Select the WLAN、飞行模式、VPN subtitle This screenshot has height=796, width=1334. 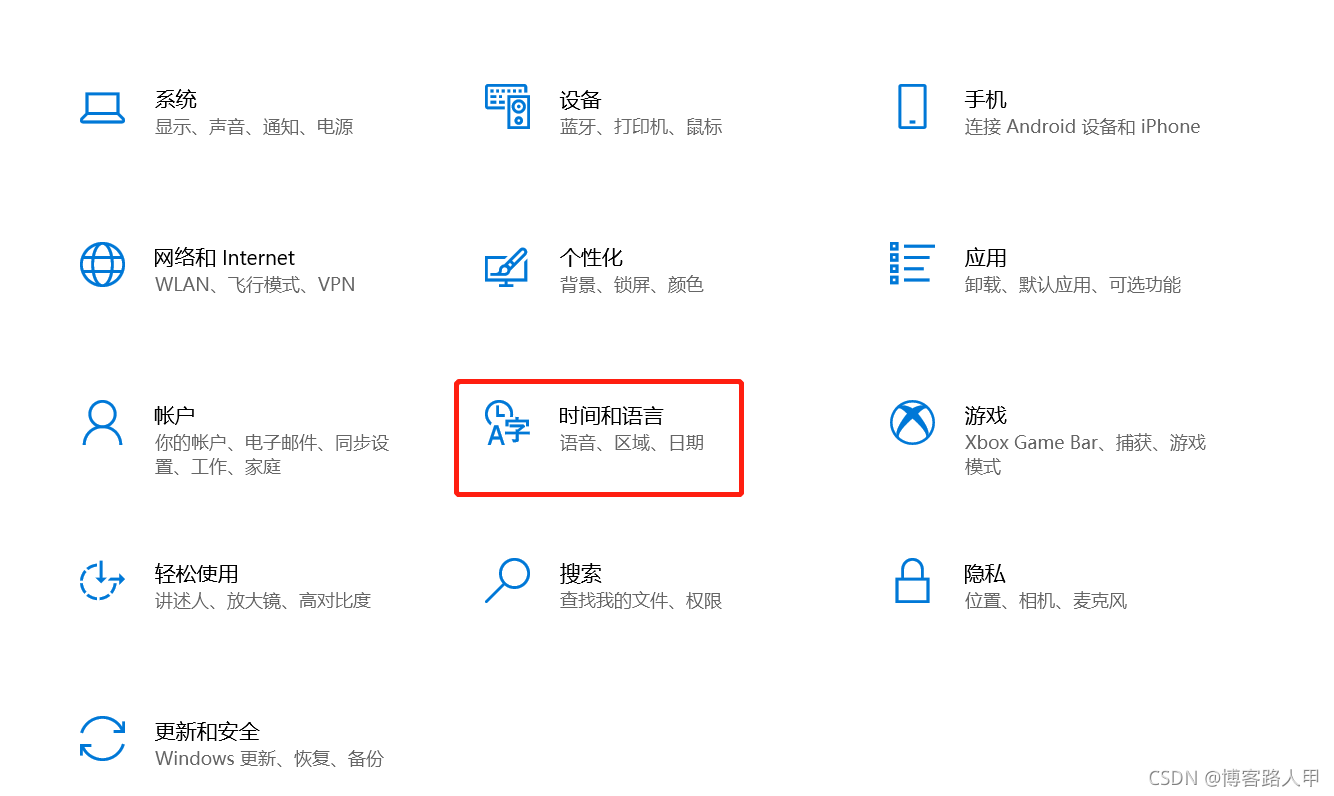[x=255, y=284]
